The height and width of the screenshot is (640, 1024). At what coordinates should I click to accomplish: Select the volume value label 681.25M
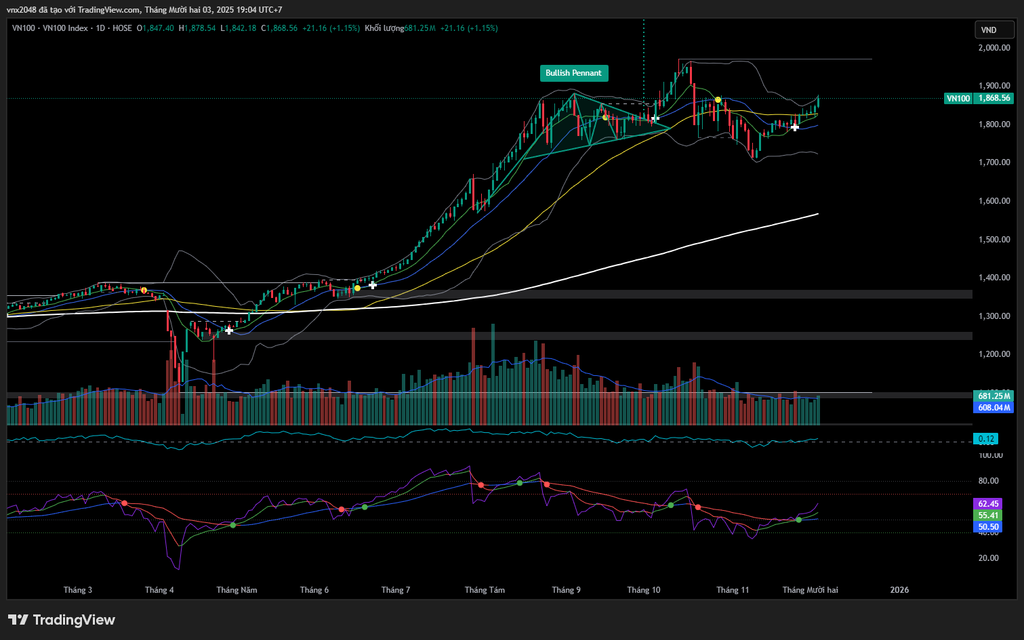click(994, 396)
